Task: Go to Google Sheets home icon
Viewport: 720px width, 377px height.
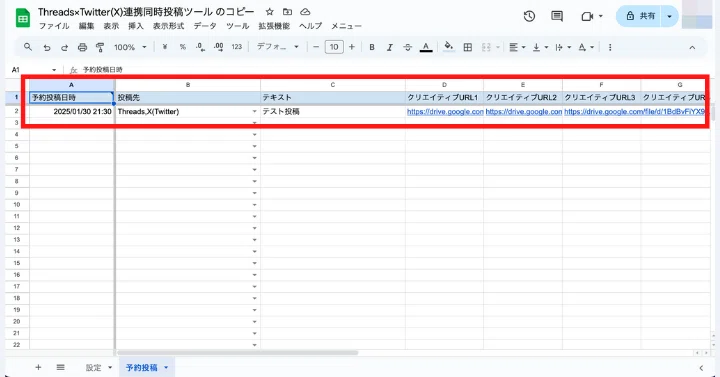Action: [22, 18]
